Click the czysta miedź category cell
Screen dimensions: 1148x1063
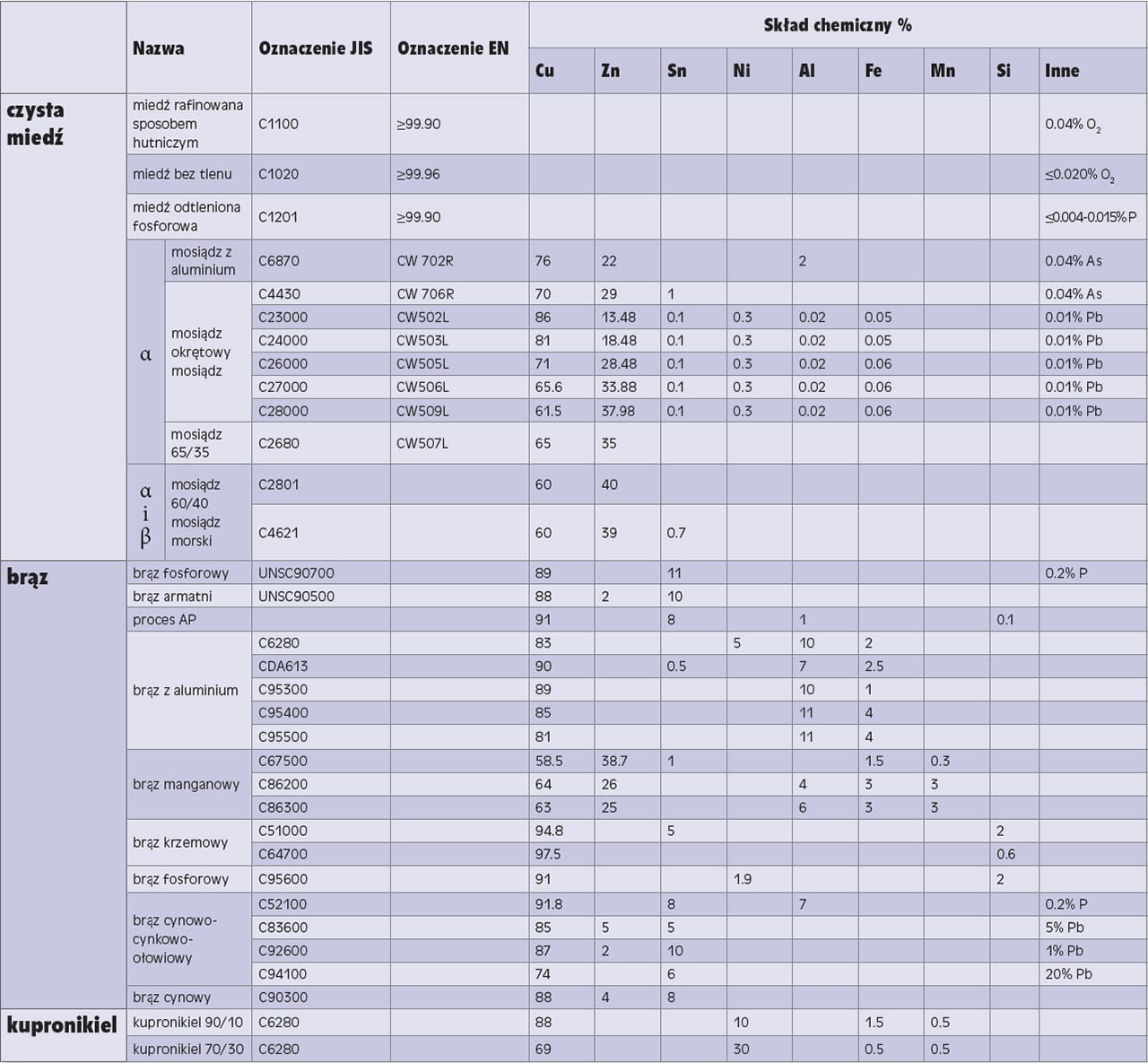click(36, 124)
